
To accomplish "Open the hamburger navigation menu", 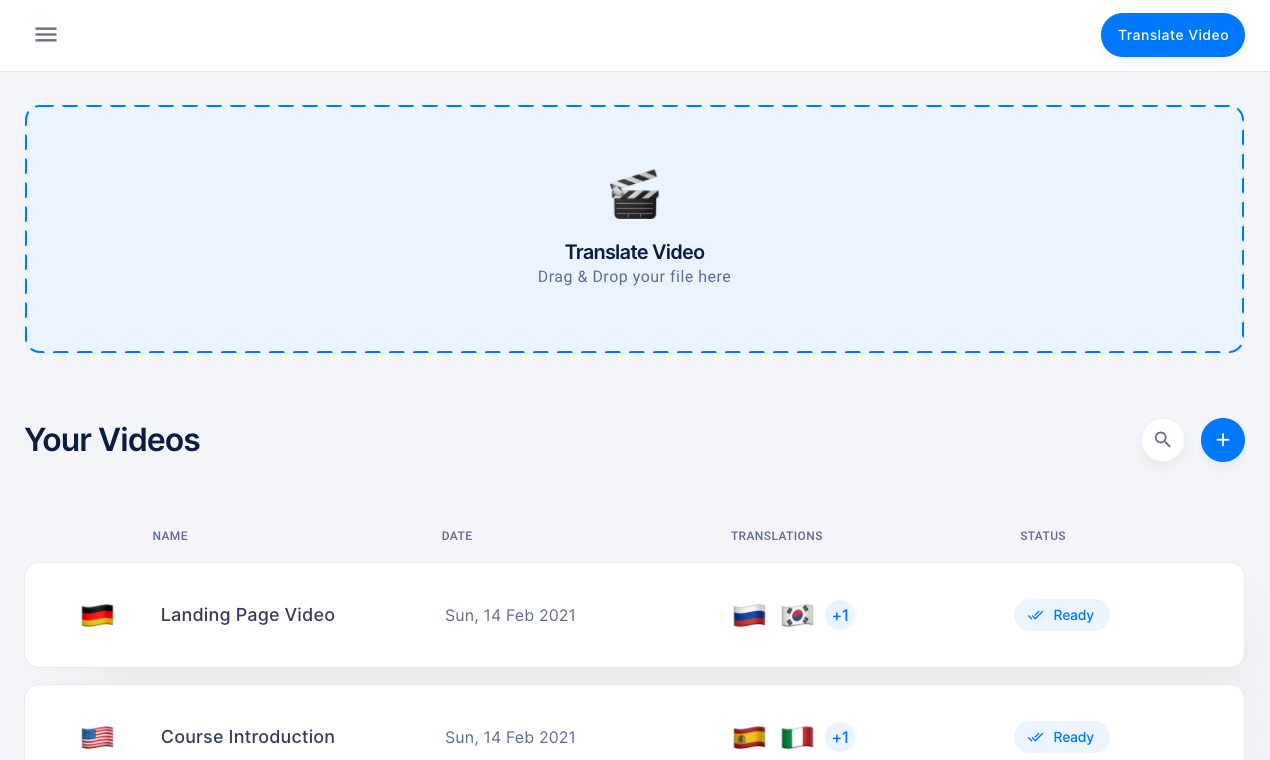I will pos(46,34).
